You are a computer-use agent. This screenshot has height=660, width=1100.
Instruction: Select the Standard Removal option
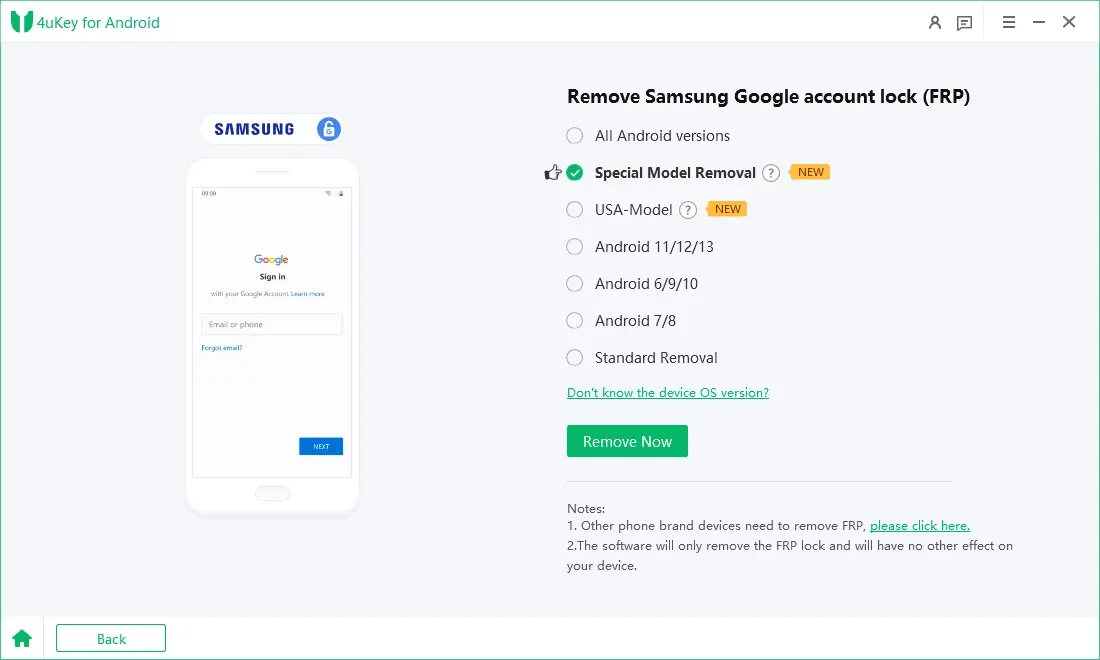click(575, 358)
